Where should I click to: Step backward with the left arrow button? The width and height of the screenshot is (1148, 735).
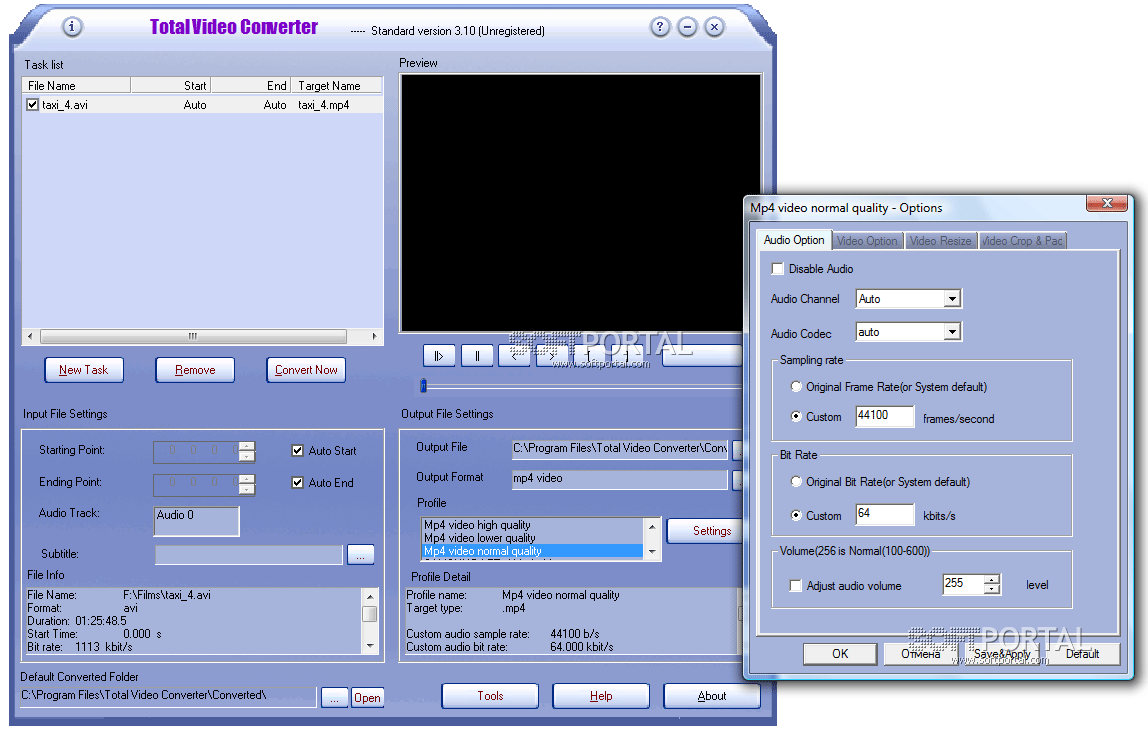click(515, 356)
